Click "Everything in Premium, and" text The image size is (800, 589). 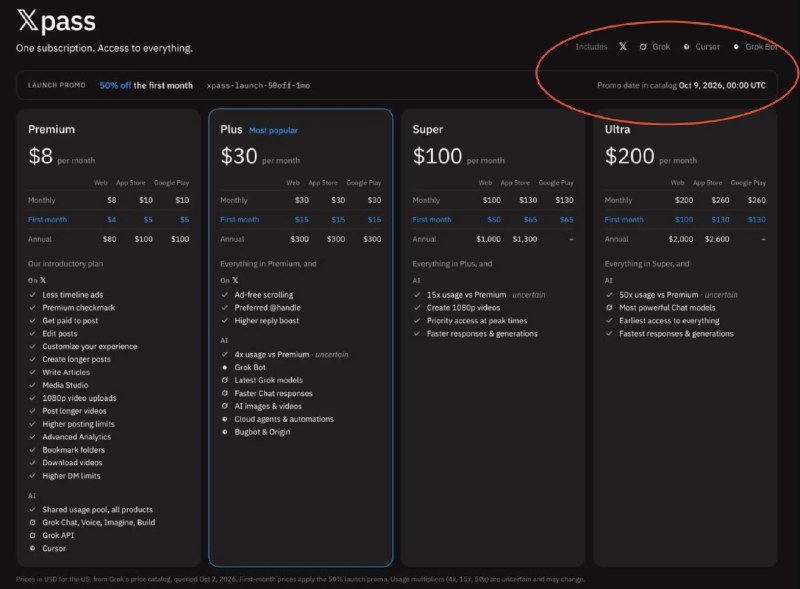268,264
